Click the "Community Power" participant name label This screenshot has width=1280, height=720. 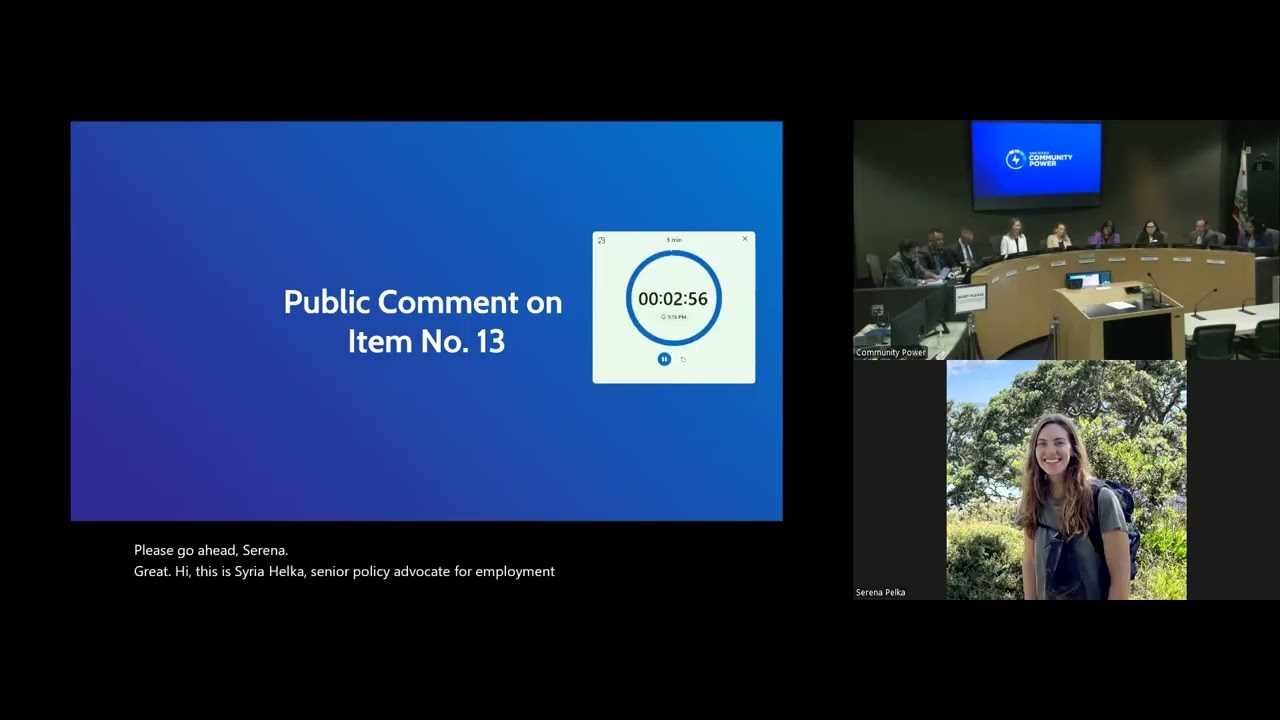point(891,353)
